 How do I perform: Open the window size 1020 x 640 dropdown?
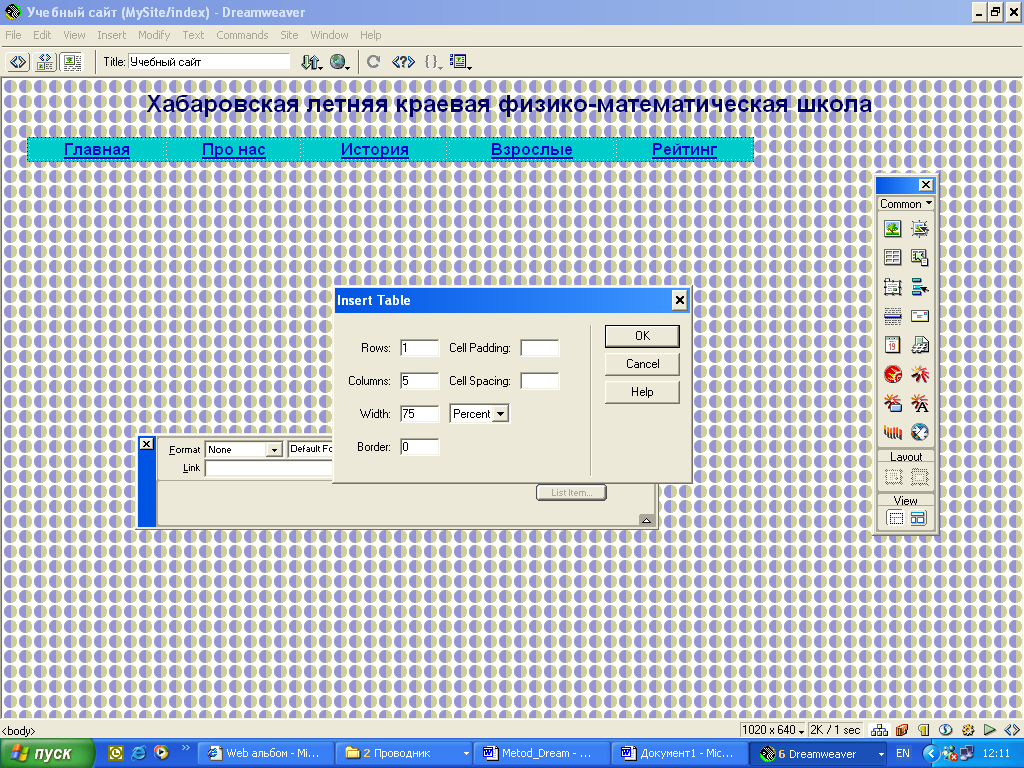tap(773, 729)
